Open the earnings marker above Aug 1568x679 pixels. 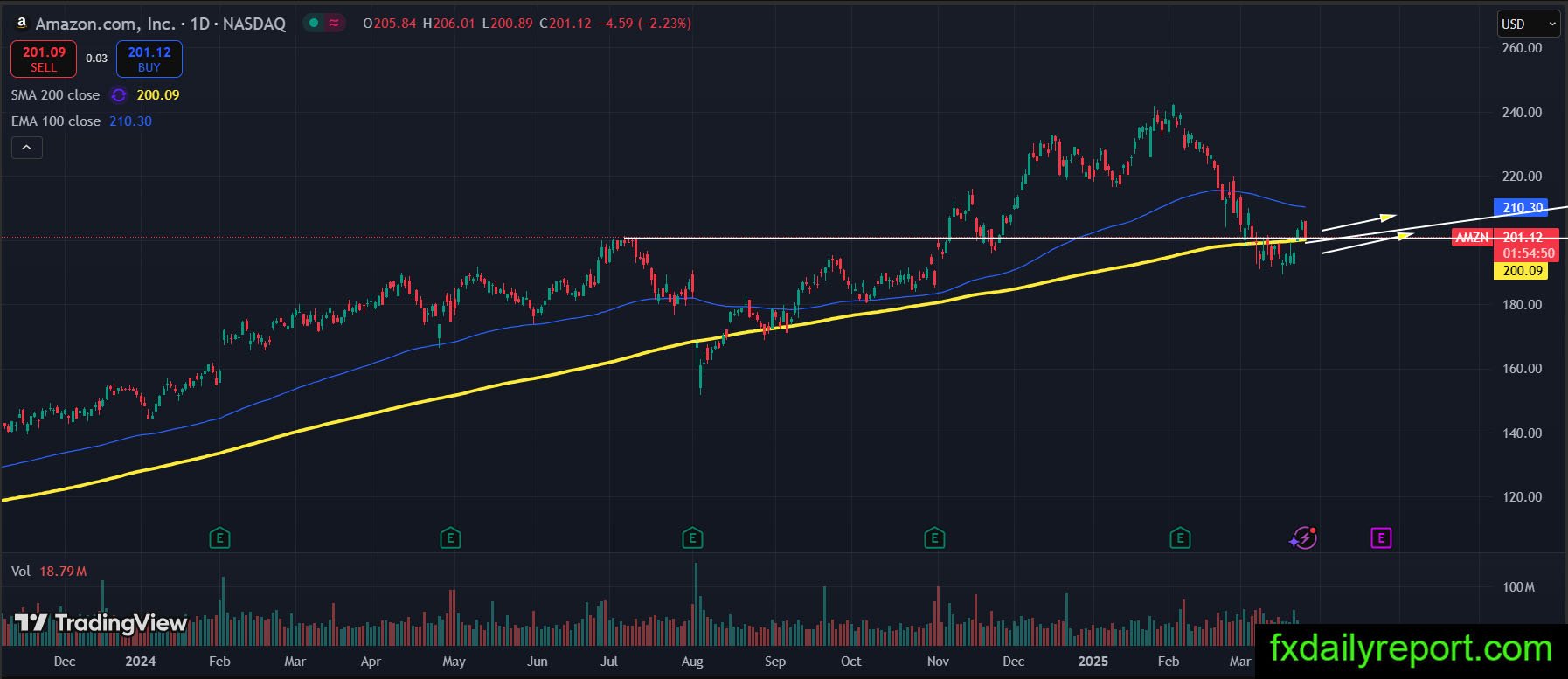point(692,538)
